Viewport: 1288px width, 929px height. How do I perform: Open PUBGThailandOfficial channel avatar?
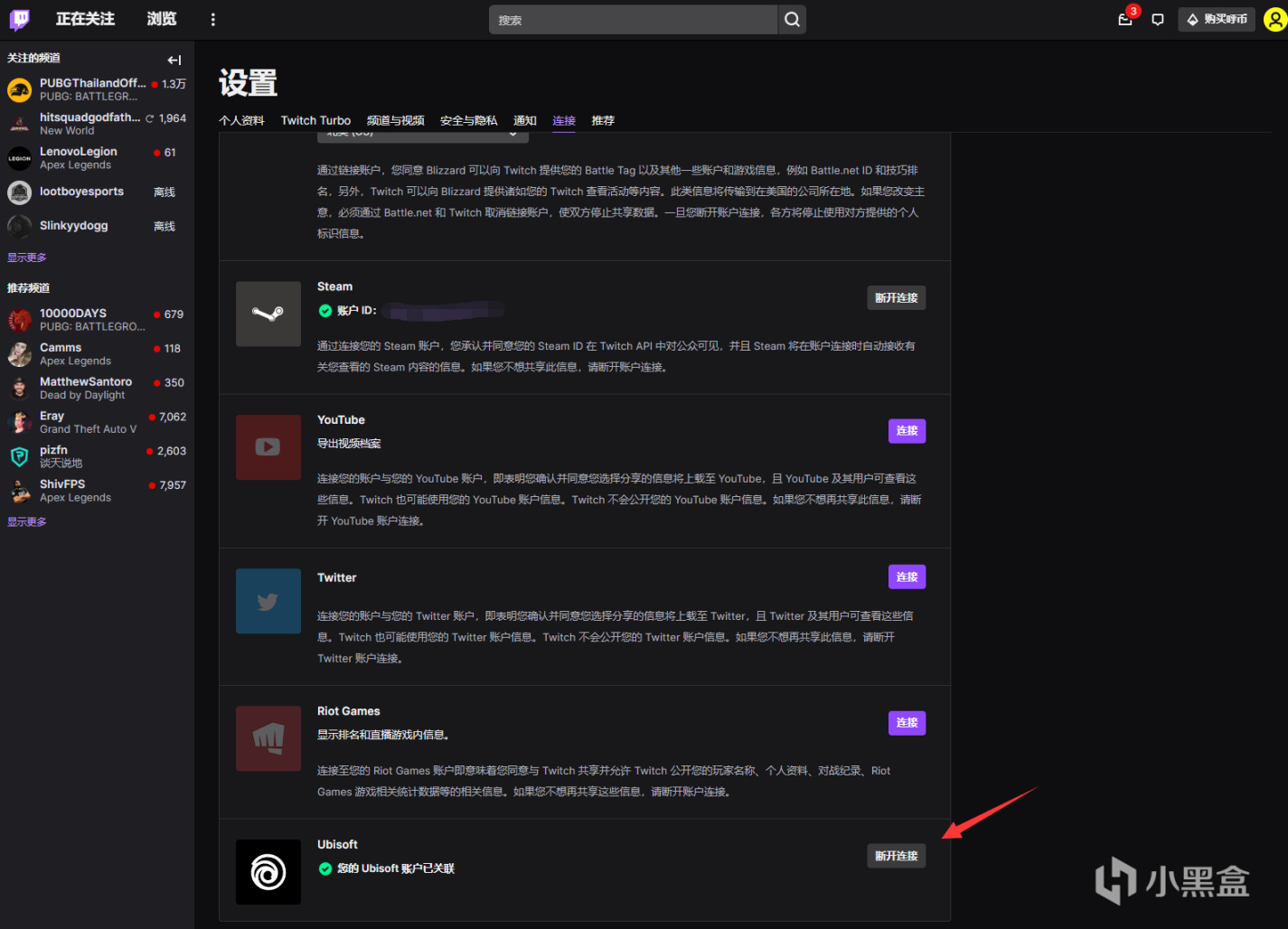(x=20, y=89)
